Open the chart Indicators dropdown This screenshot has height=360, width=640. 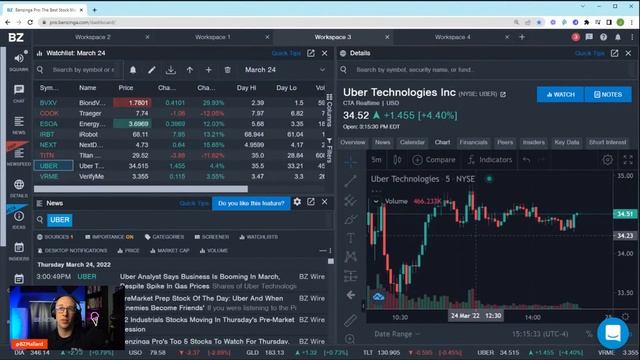(490, 160)
